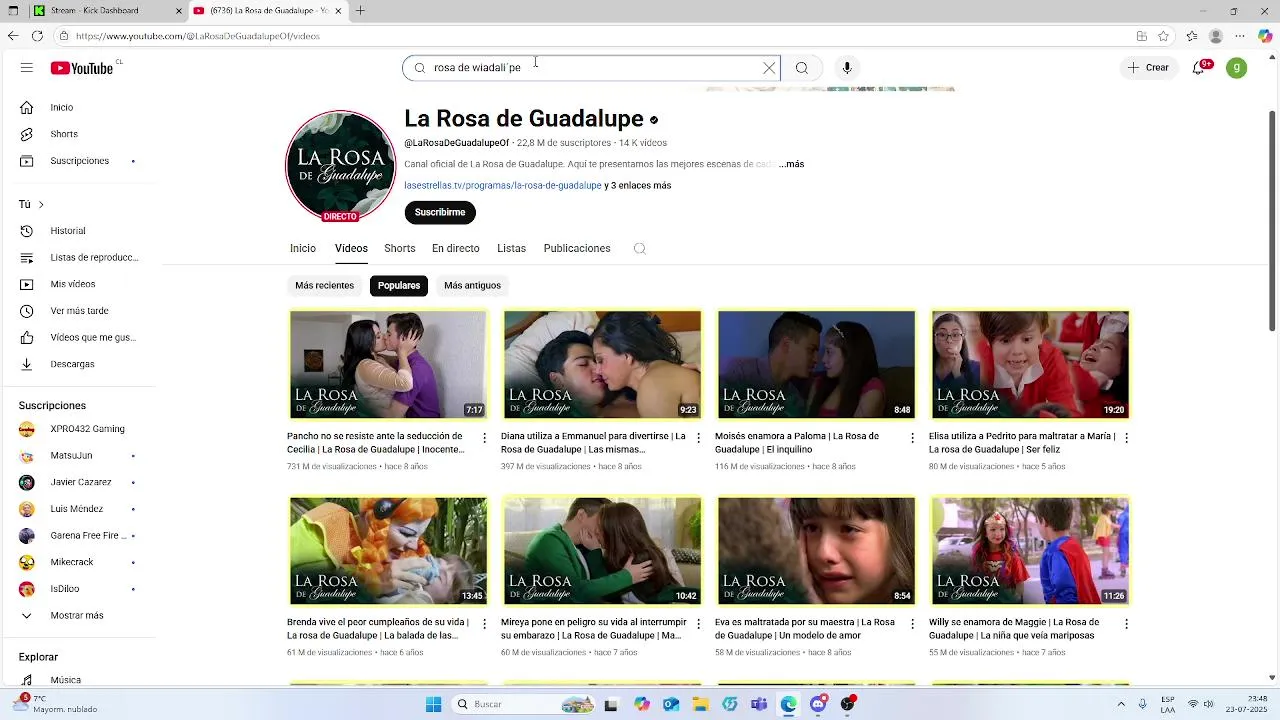Open options menu for Moisés enamora a Paloma

coord(912,438)
